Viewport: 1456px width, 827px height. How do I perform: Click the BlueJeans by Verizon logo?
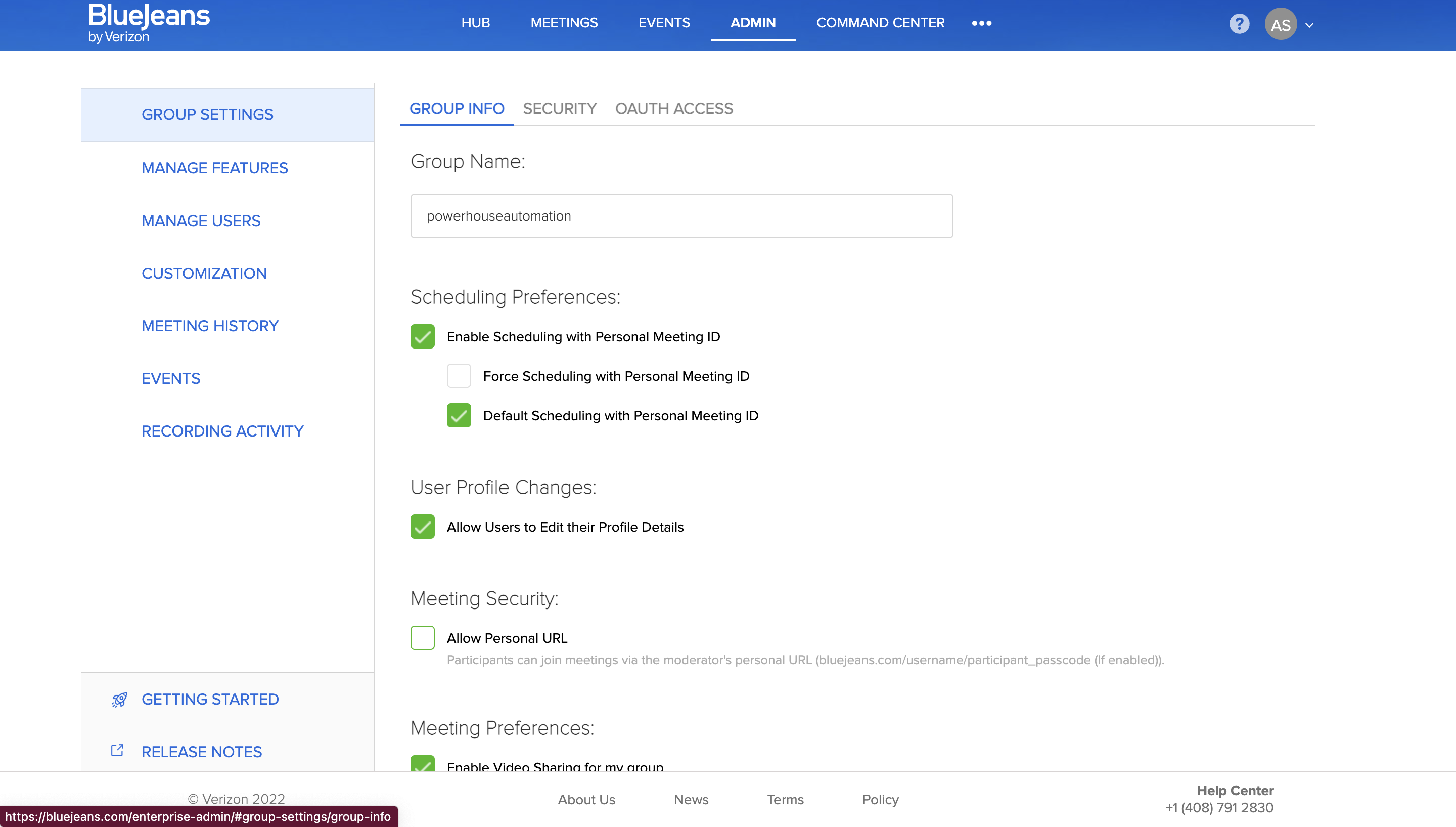pos(149,23)
